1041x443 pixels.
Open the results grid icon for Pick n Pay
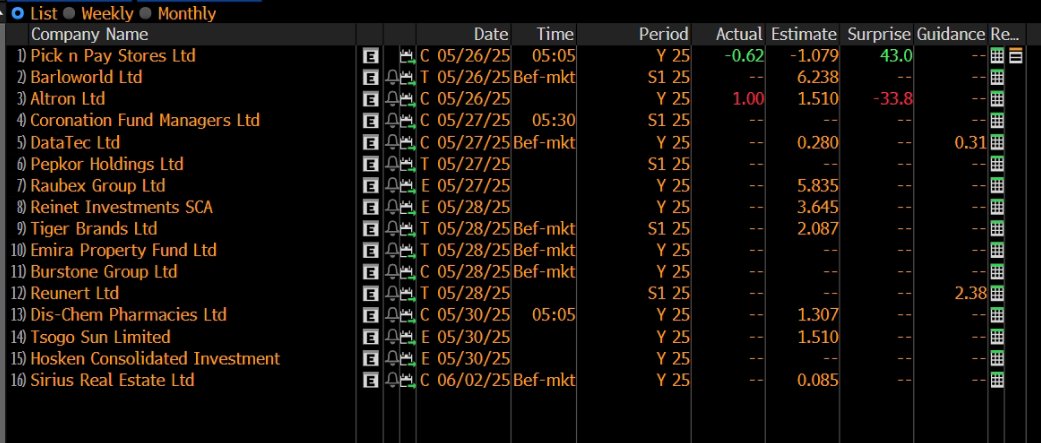pyautogui.click(x=997, y=56)
